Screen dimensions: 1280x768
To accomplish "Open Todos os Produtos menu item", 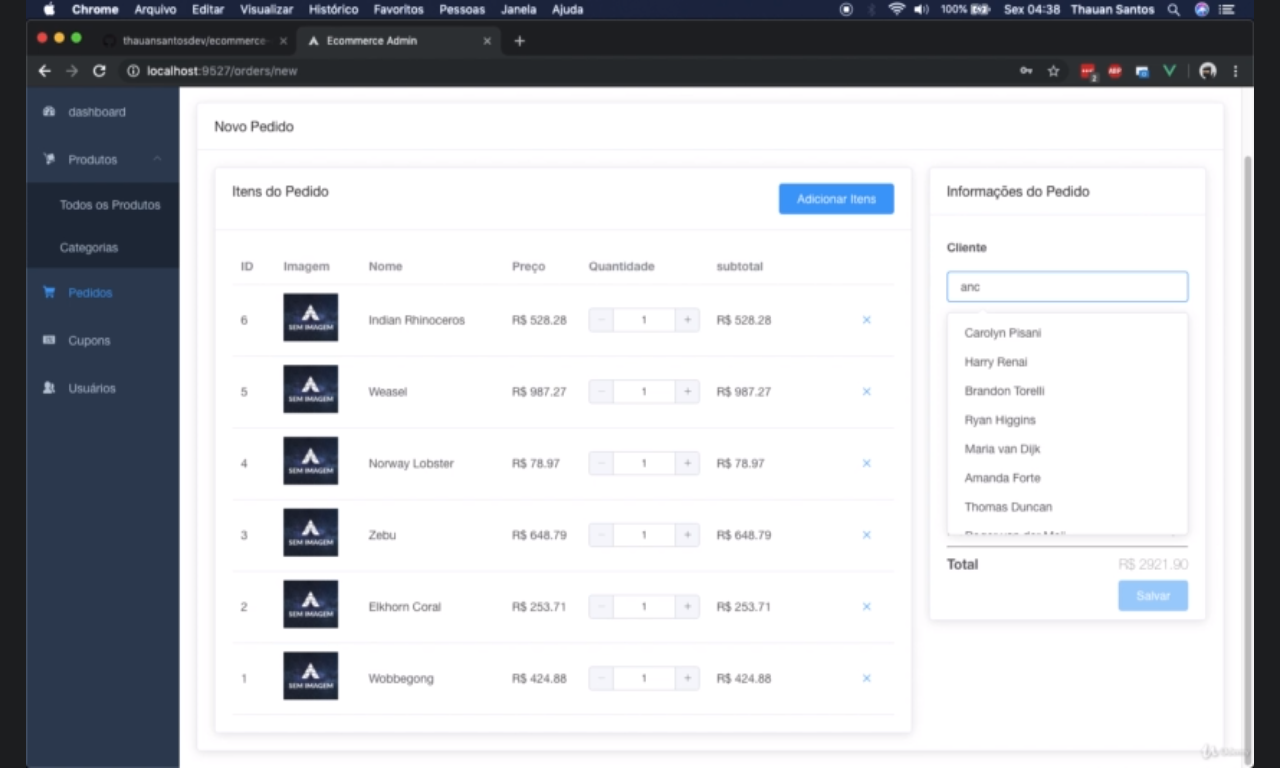I will pos(110,205).
